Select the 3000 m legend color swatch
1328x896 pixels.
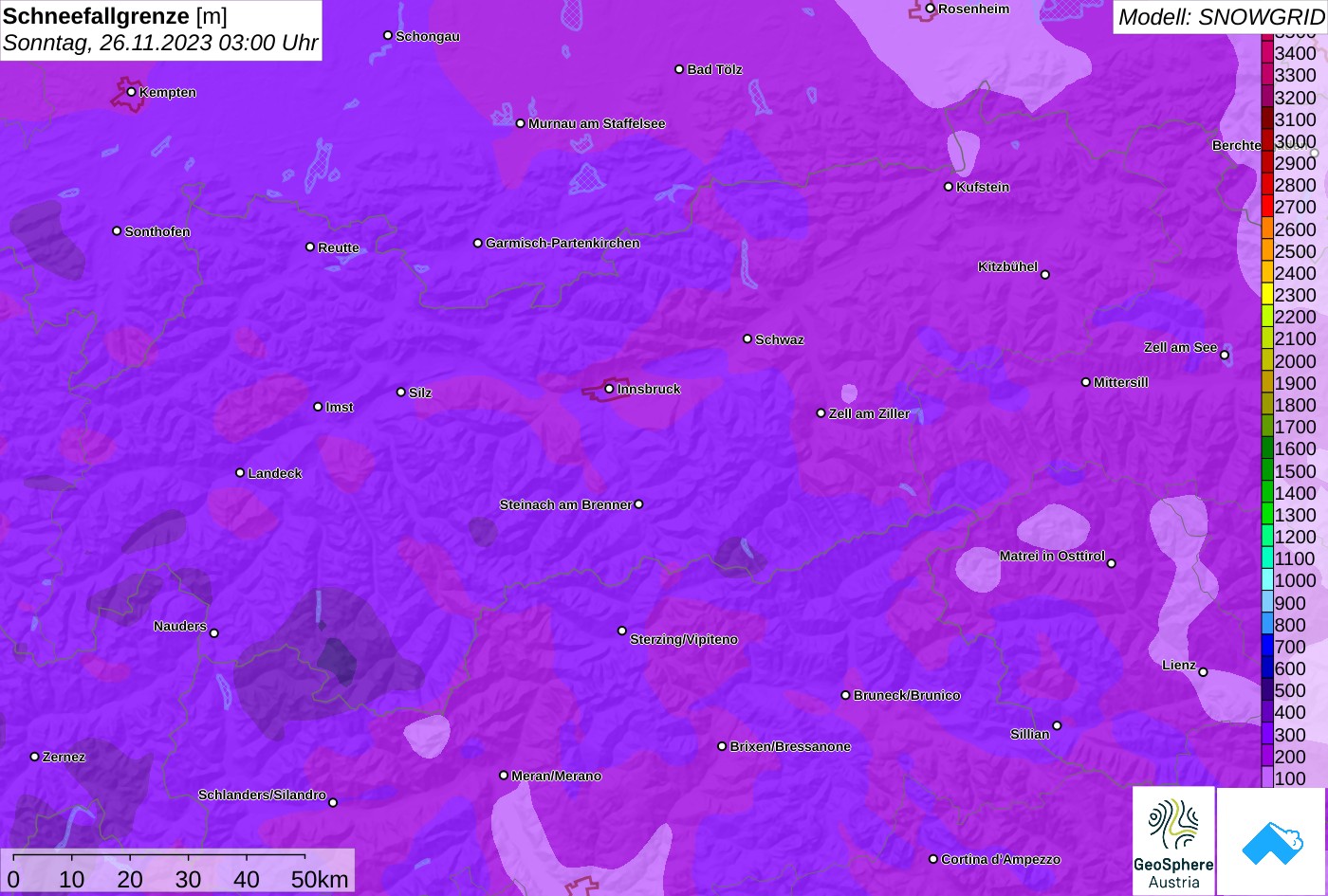[x=1267, y=140]
